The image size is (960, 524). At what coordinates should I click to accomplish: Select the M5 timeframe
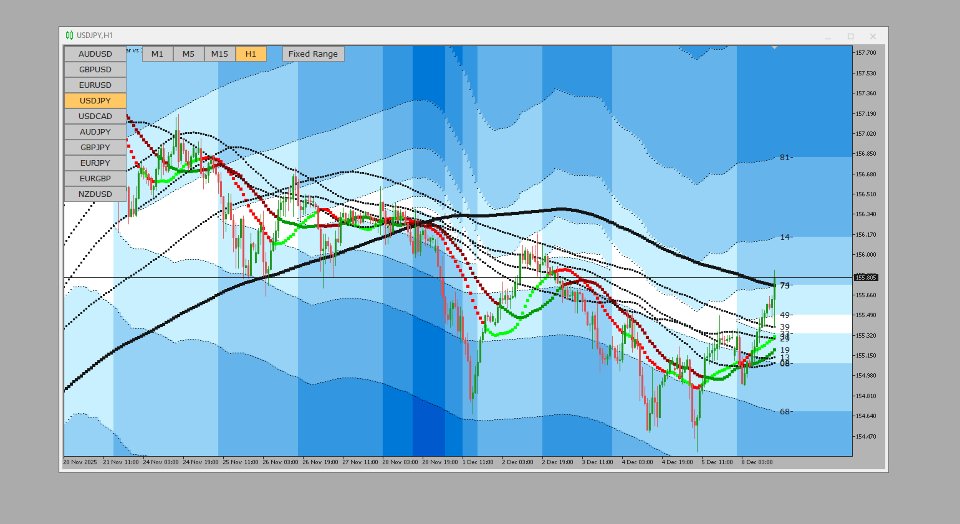(x=189, y=54)
